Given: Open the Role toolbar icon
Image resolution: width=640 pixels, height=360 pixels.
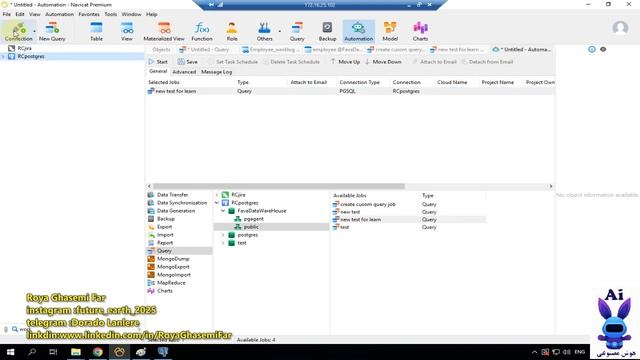Looking at the screenshot, I should [x=232, y=31].
